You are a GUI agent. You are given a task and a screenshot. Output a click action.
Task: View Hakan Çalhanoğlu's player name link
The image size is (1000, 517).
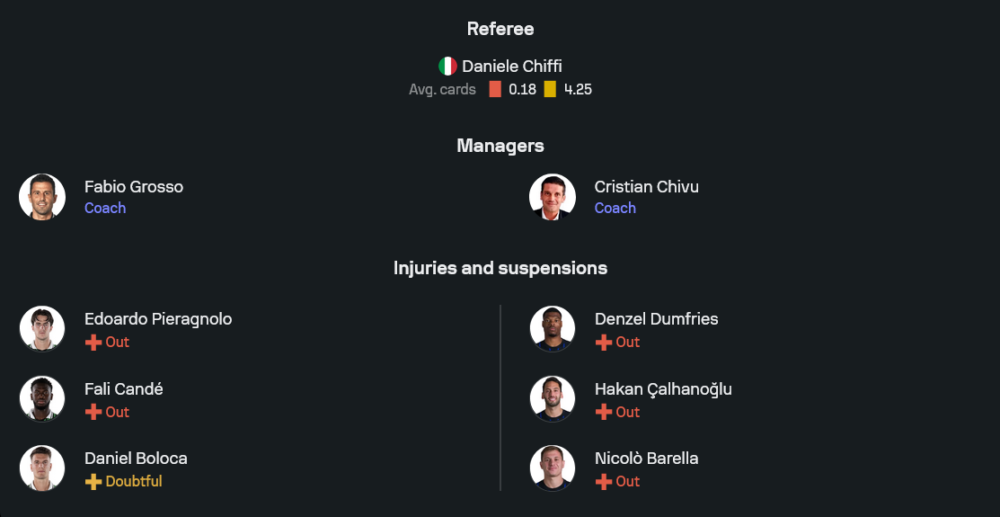662,389
